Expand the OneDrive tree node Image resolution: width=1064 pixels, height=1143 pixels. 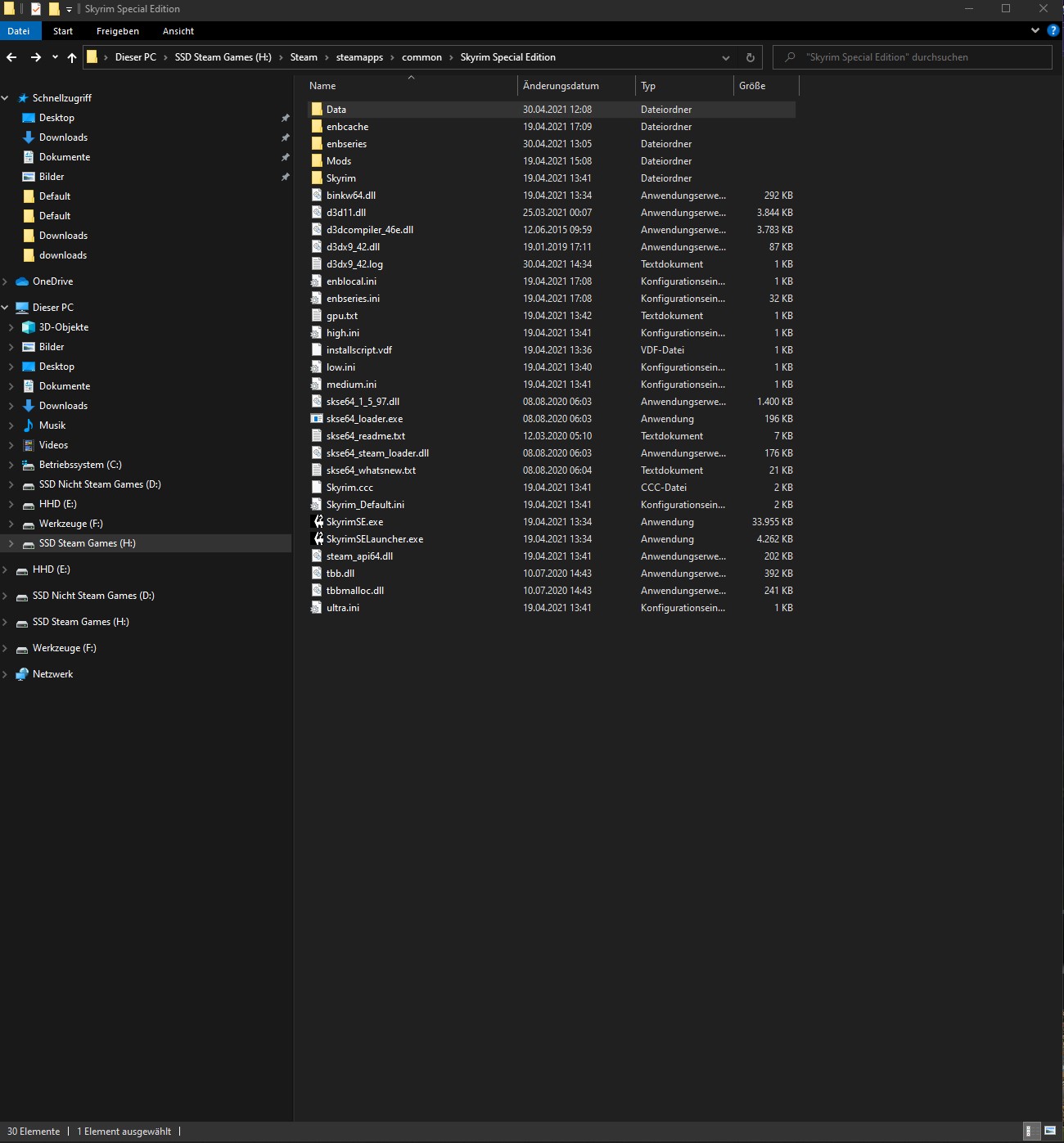[x=5, y=281]
